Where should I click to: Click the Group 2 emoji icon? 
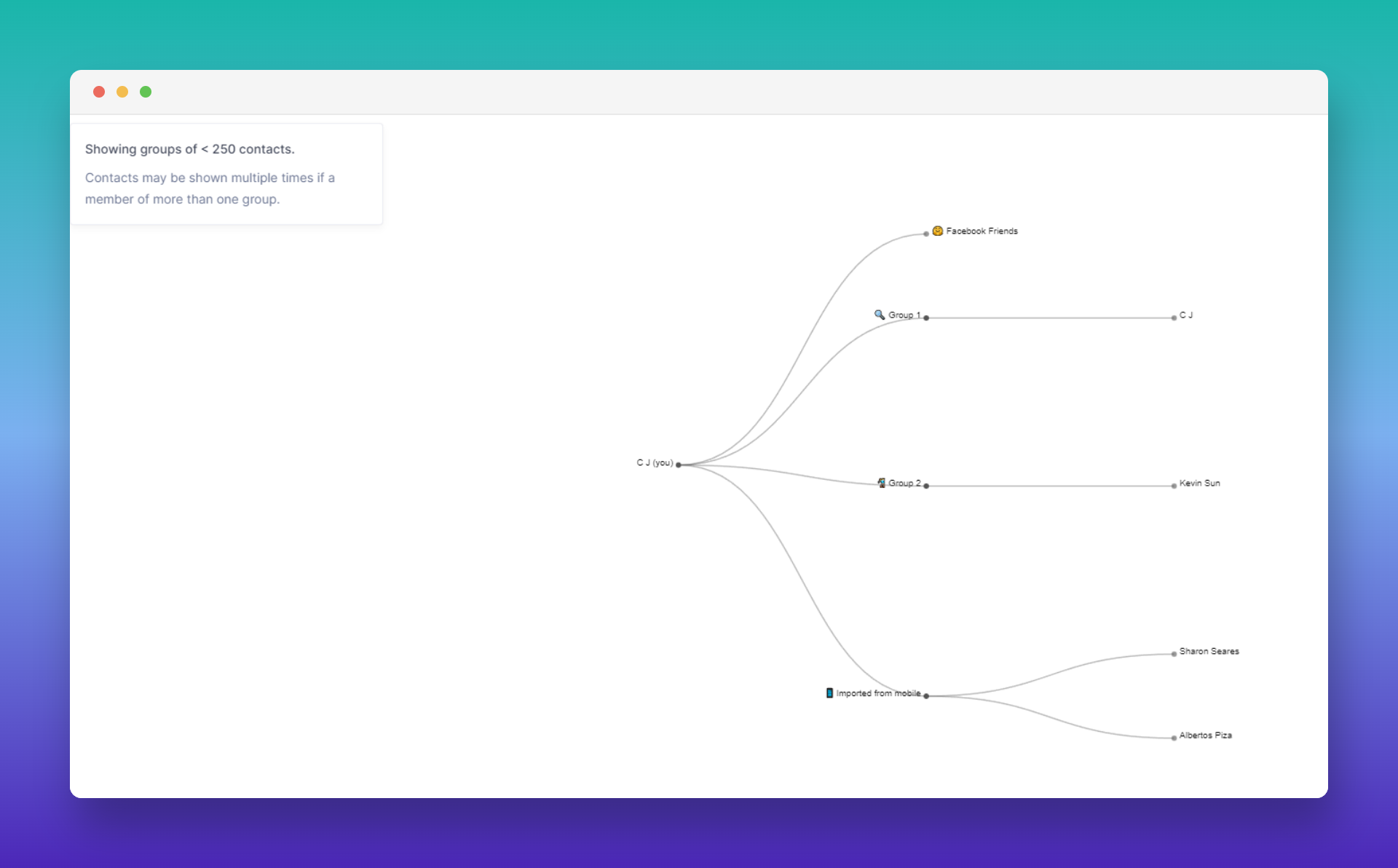point(882,483)
